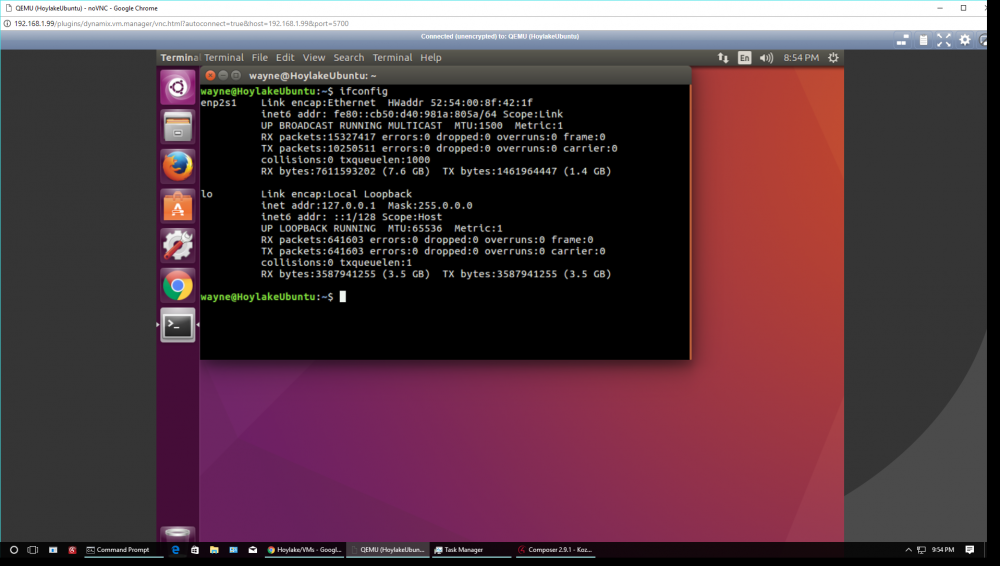Viewport: 1000px width, 566px height.
Task: Launch Firefox from the Ubuntu launcher
Action: pos(177,166)
